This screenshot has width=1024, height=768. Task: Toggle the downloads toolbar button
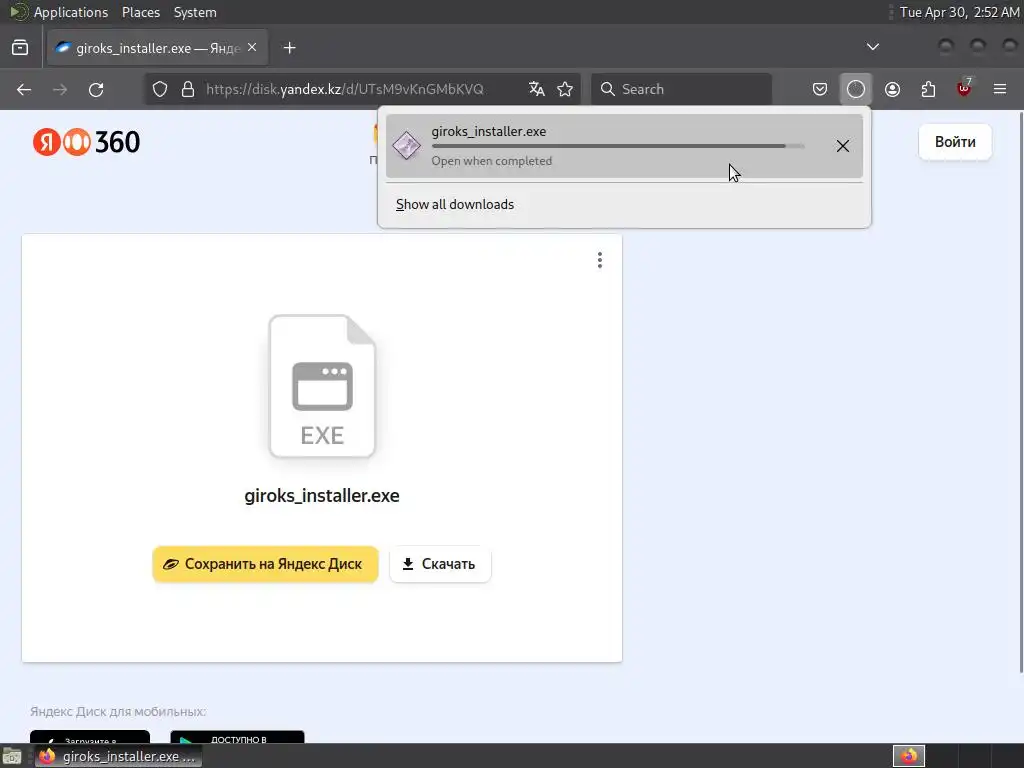click(x=856, y=89)
